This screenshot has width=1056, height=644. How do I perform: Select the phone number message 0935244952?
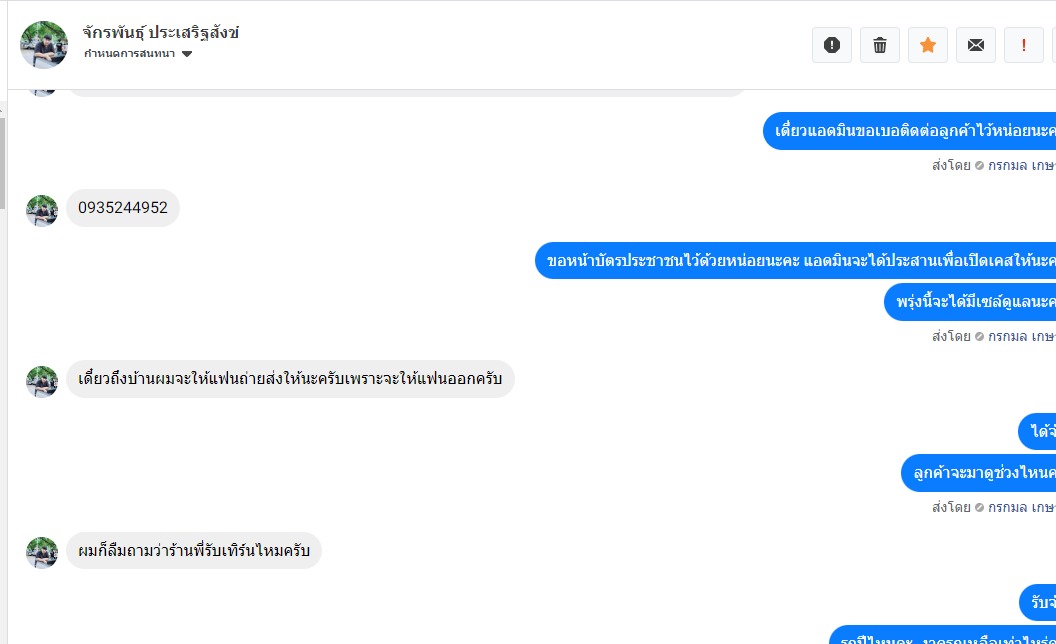pyautogui.click(x=123, y=207)
